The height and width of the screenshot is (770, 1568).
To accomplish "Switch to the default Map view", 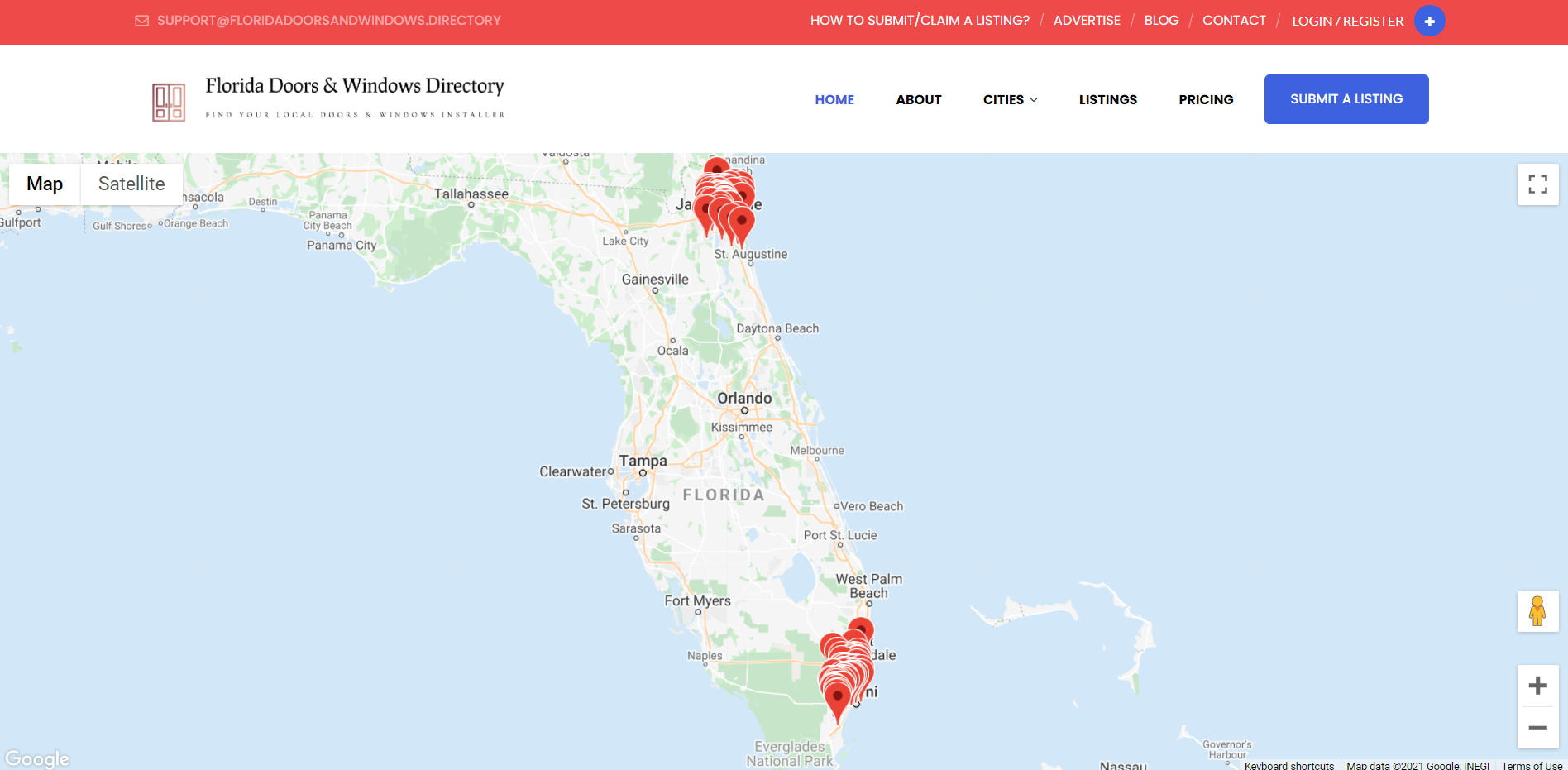I will [45, 184].
